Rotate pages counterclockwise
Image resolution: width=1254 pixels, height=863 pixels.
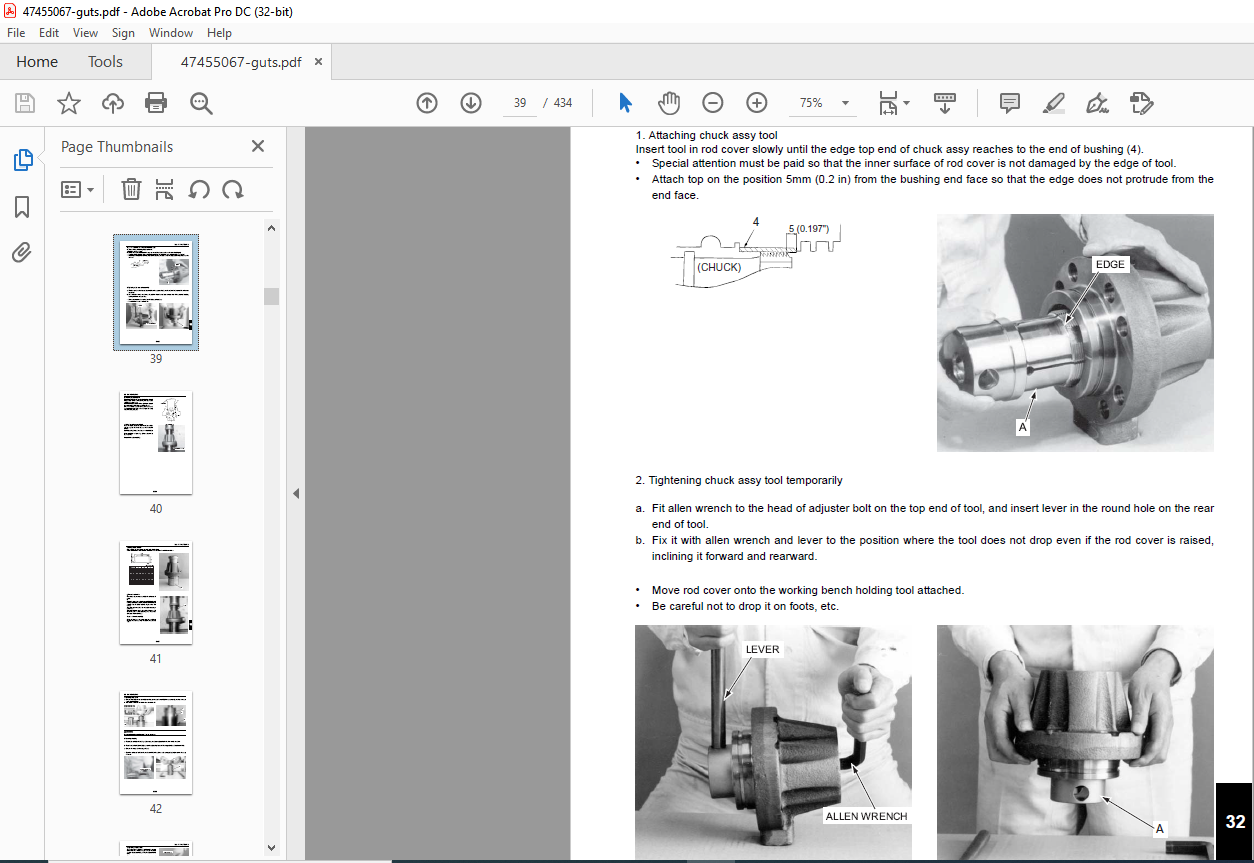coord(199,189)
